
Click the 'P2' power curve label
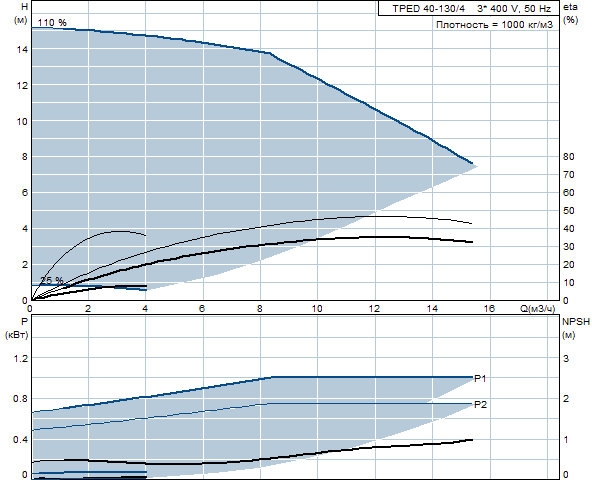480,405
